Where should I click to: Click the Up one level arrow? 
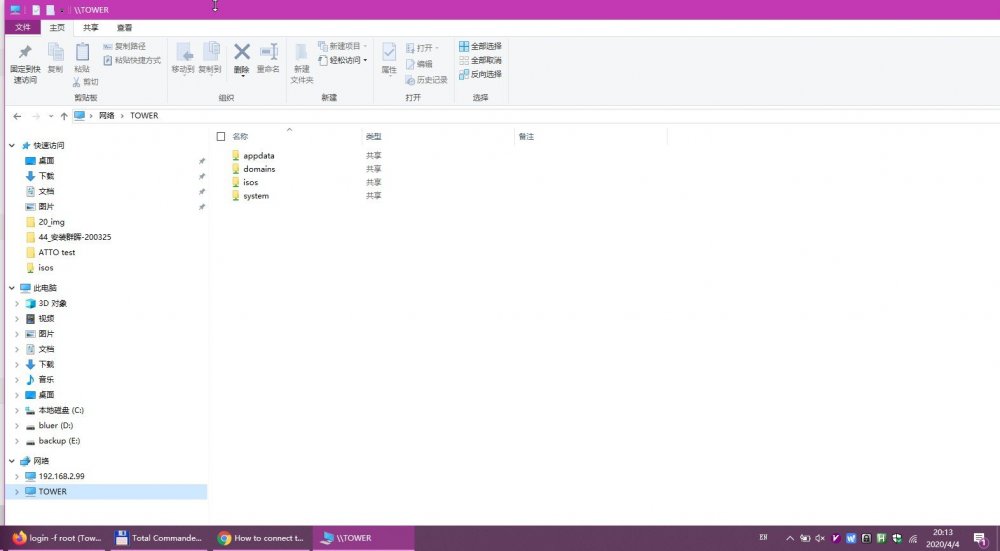64,116
